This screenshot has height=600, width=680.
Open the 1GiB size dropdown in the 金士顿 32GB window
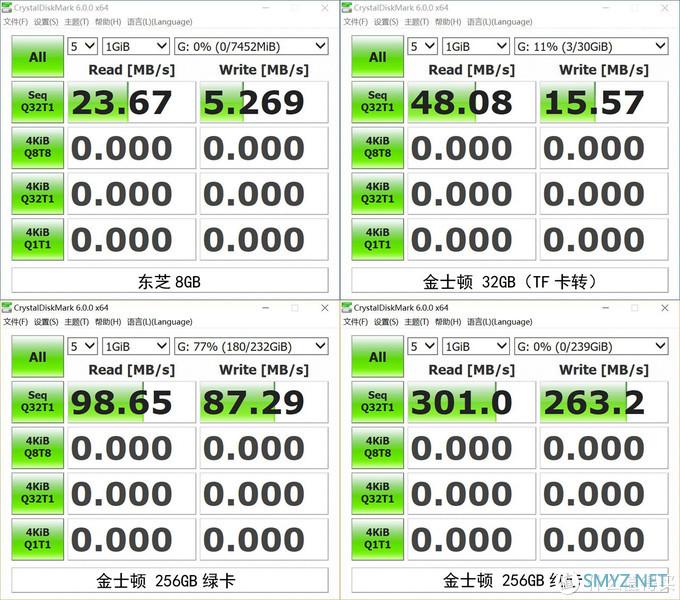pyautogui.click(x=476, y=46)
